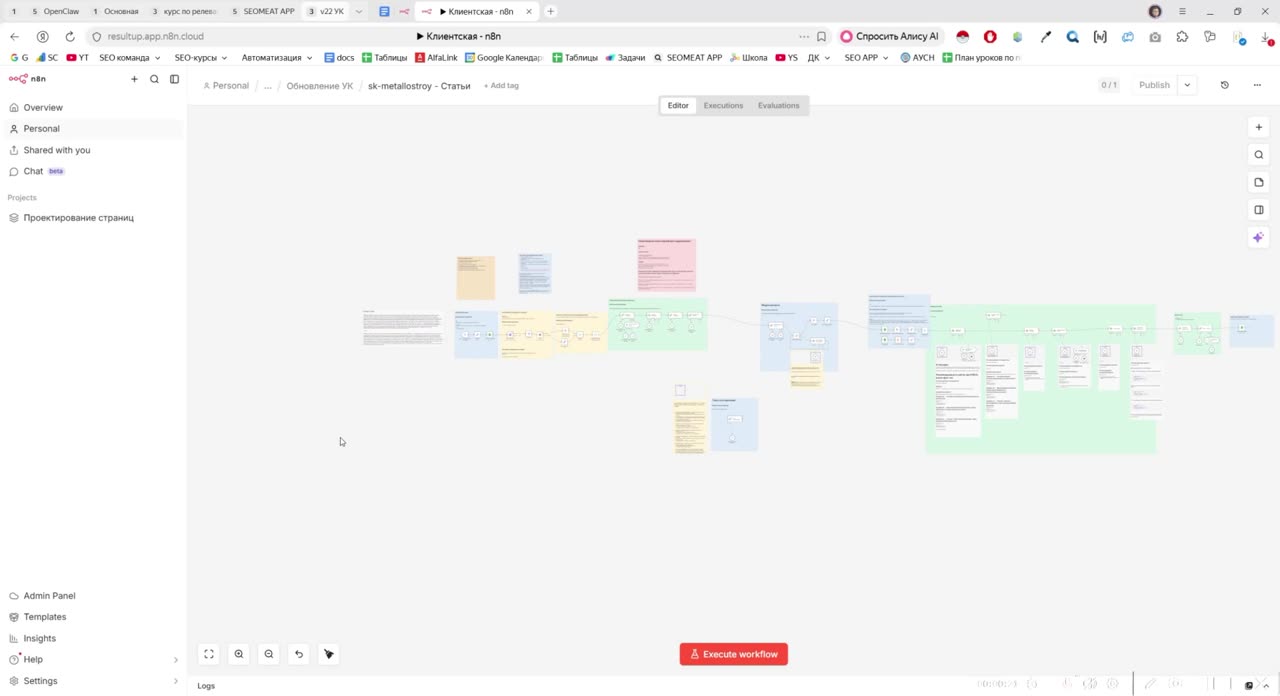Open the workflow three-dot actions menu
Image resolution: width=1280 pixels, height=696 pixels.
click(1257, 85)
